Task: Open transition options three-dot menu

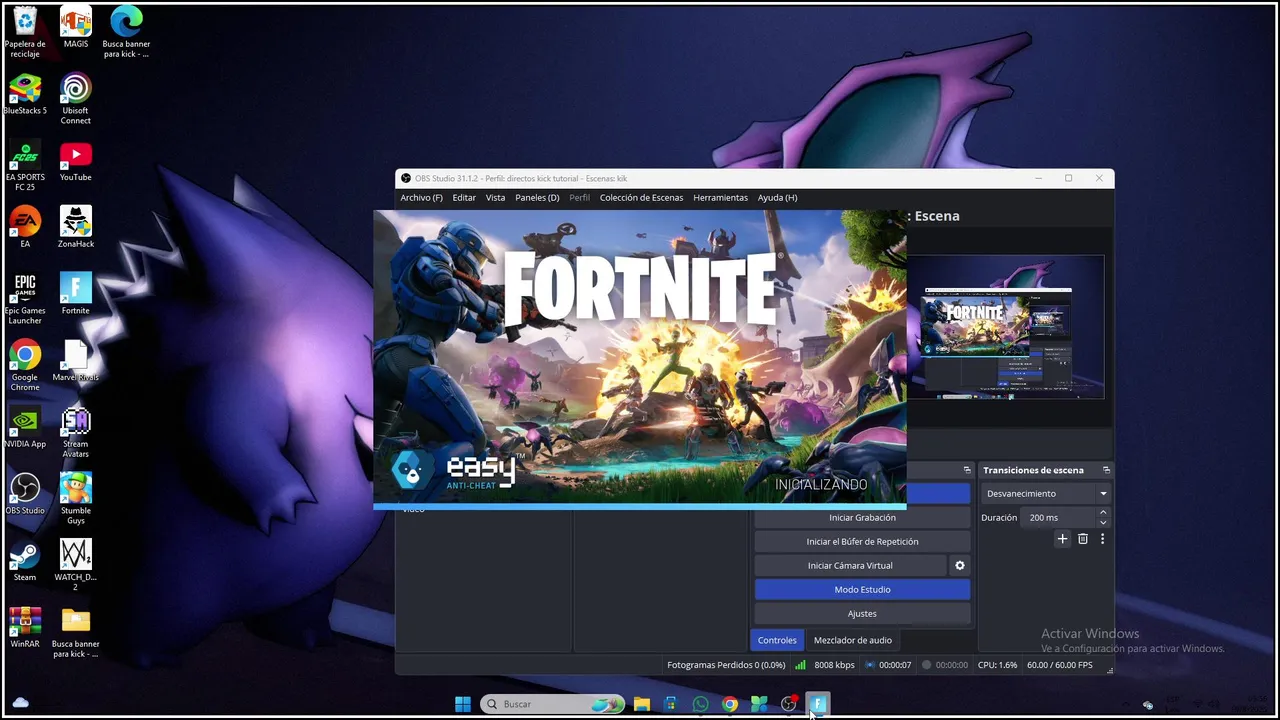Action: pyautogui.click(x=1103, y=539)
